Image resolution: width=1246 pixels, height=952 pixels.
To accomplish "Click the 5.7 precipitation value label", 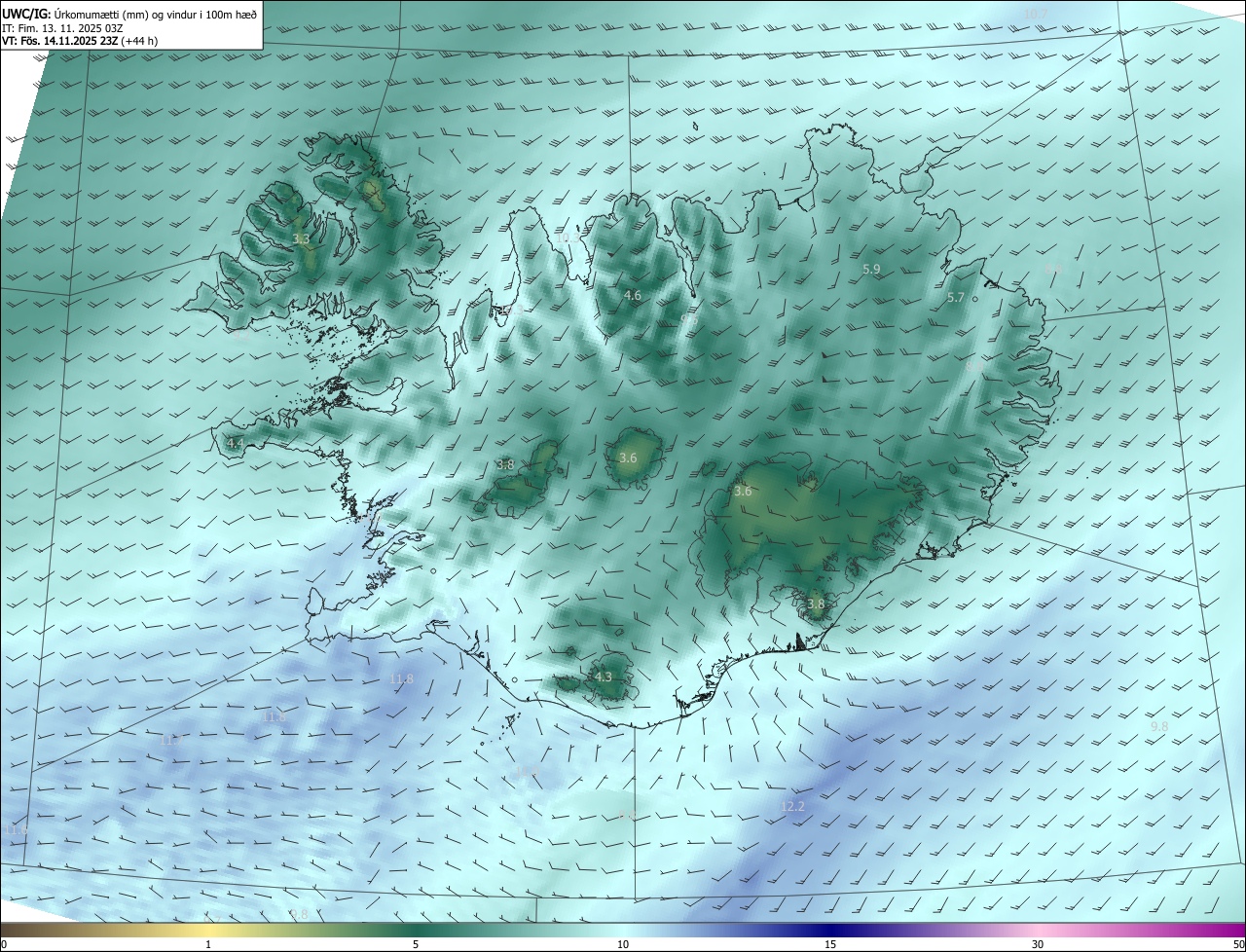I will tap(956, 298).
